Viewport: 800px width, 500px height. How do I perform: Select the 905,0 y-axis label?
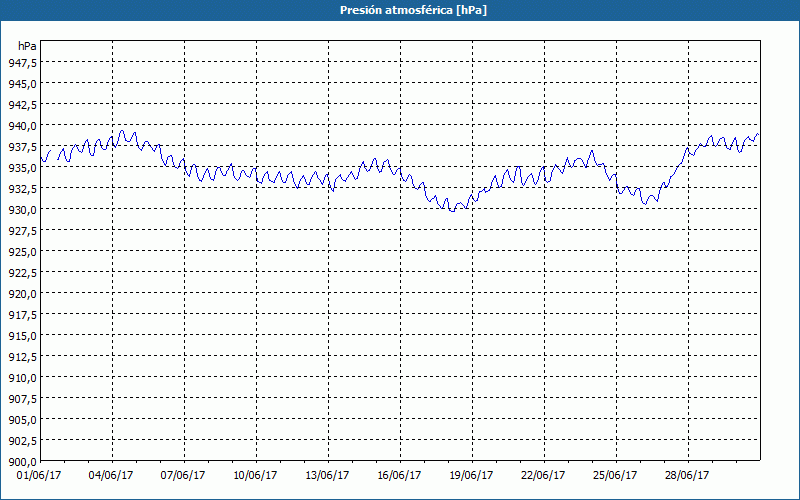pos(22,419)
